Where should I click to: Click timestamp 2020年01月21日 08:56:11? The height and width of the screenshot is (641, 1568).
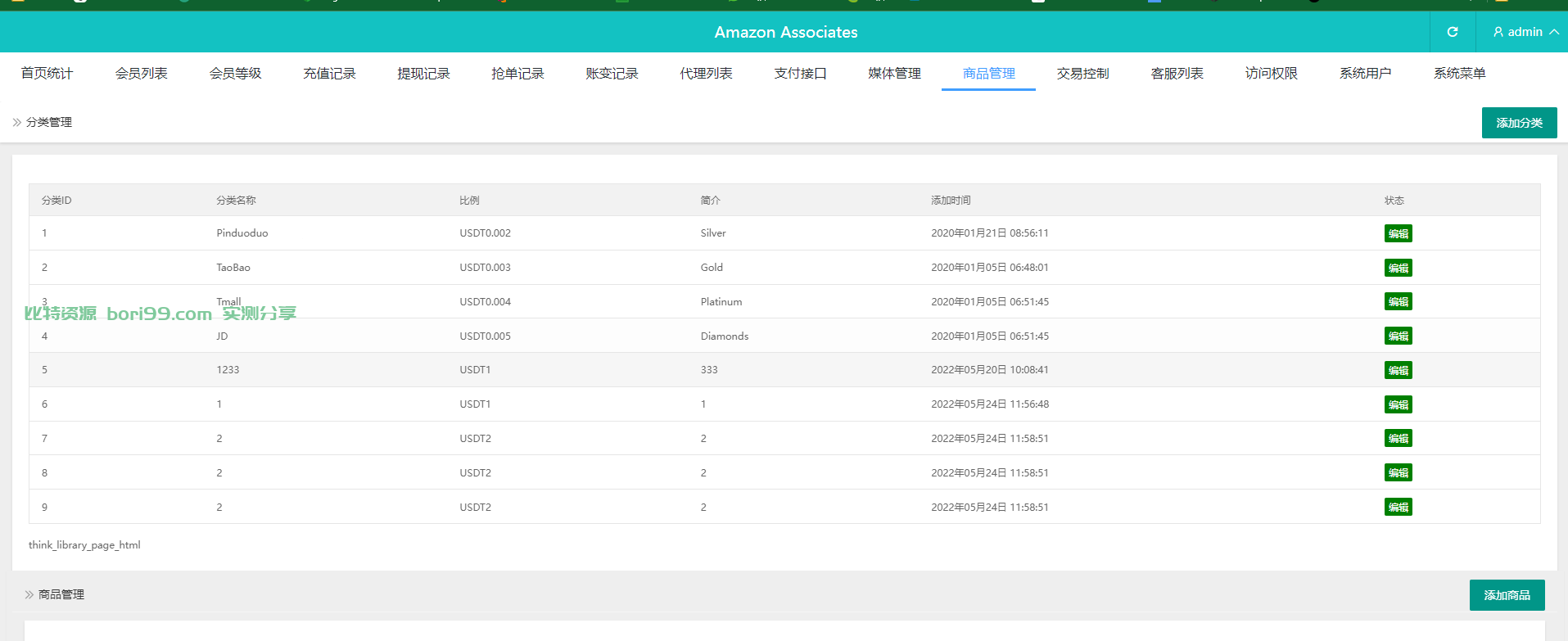[x=990, y=233]
